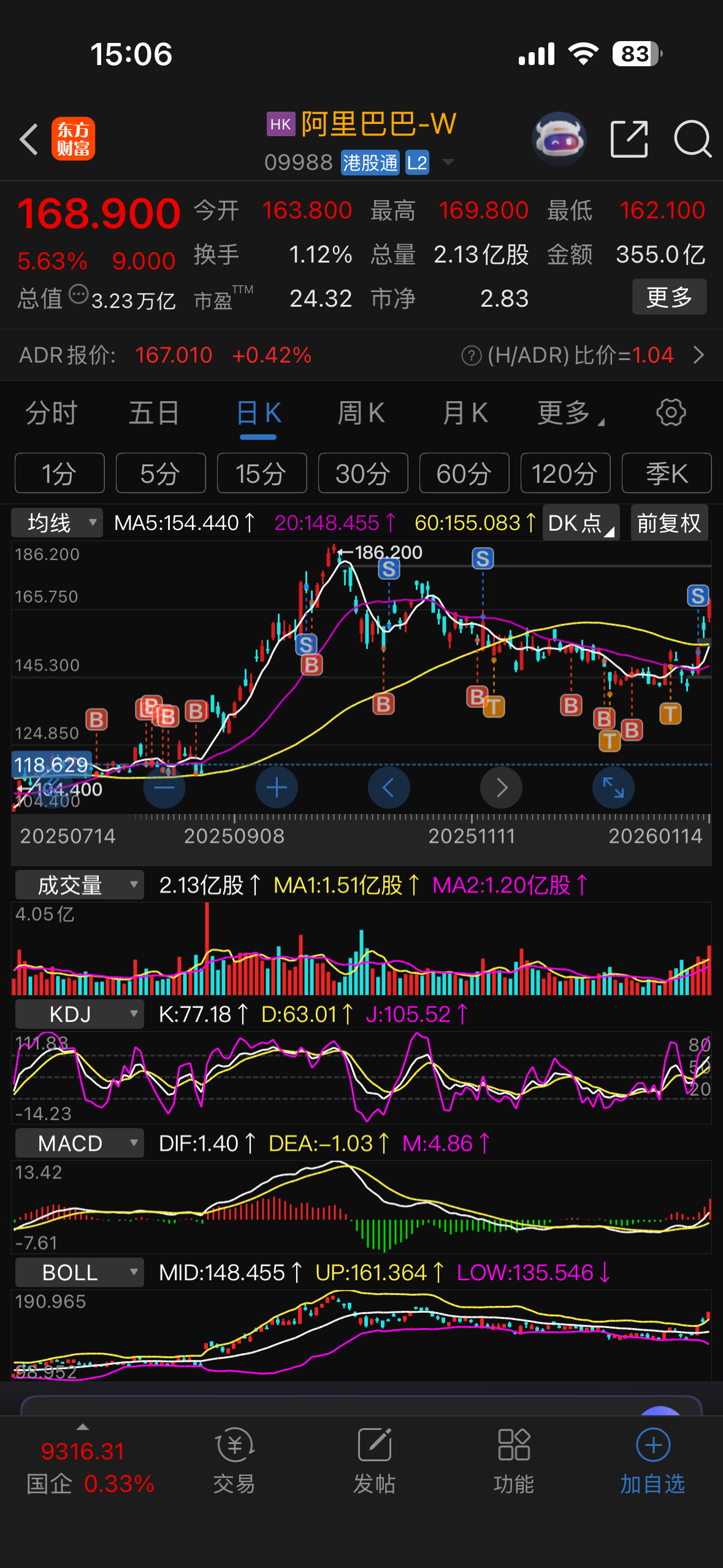Screen dimensions: 723x1568
Task: Expand index bar up arrow
Action: tap(83, 1426)
